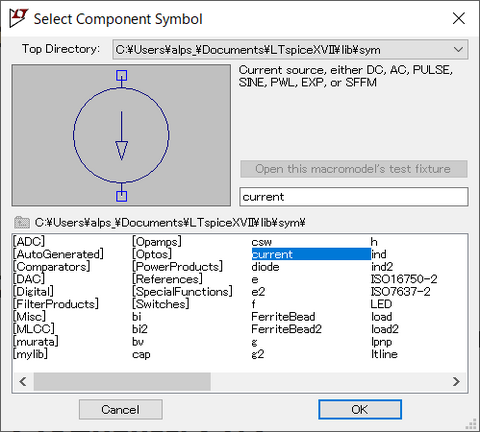Click the symbol name input field
The image size is (480, 432).
354,197
